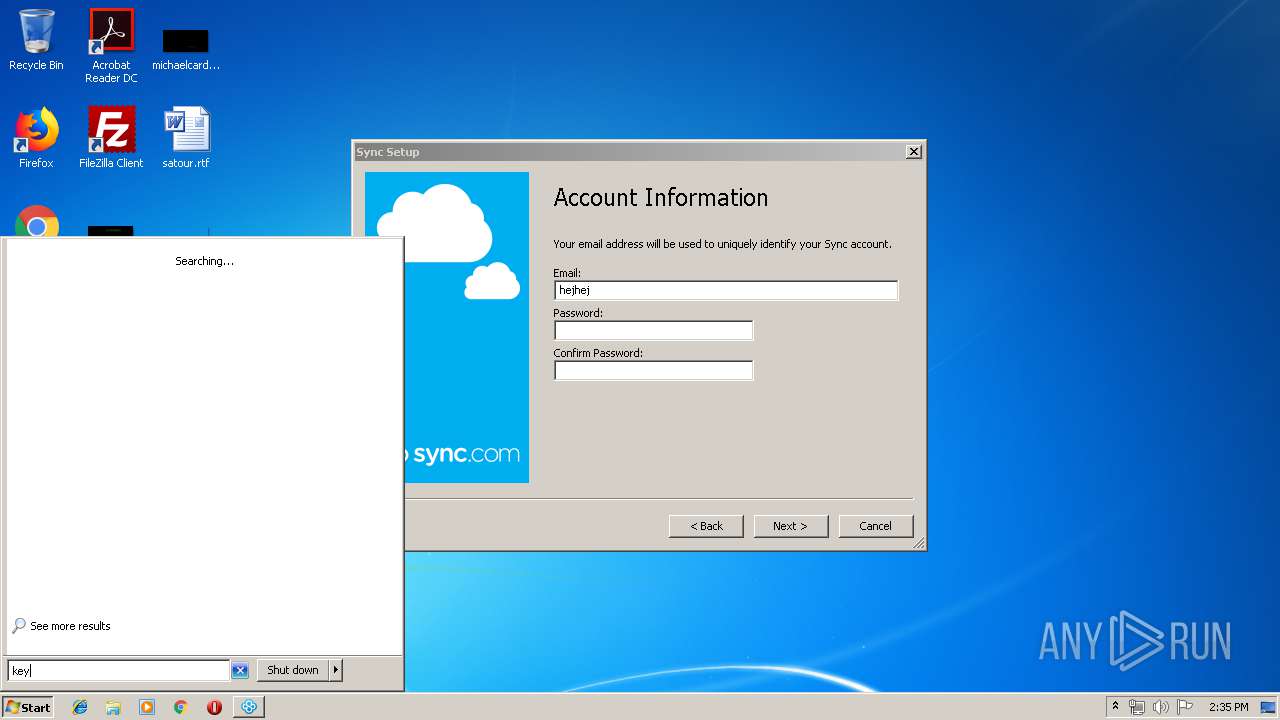The width and height of the screenshot is (1280, 720).
Task: Open Chrome from the taskbar
Action: coord(181,707)
